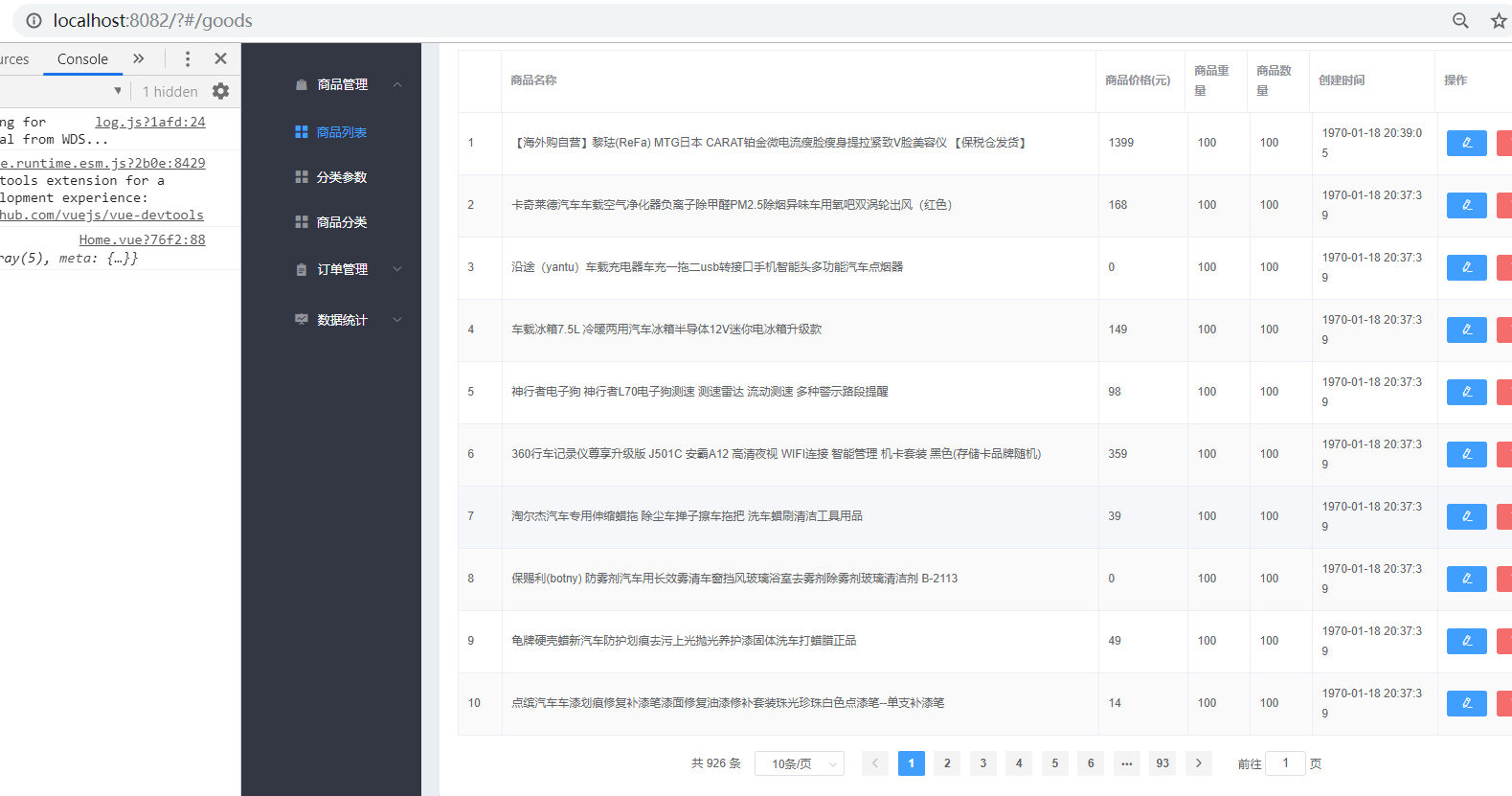
Task: Select current page 1 button
Action: point(912,763)
